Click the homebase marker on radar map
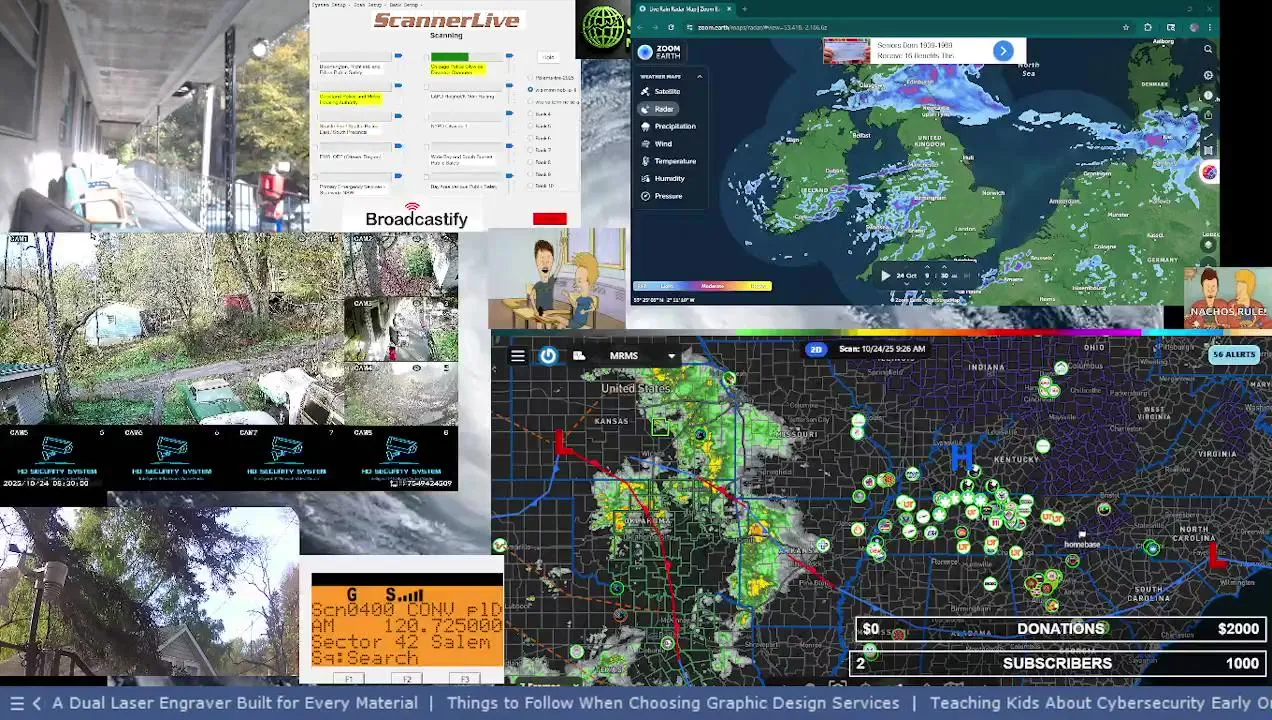This screenshot has width=1272, height=720. coord(1081,541)
